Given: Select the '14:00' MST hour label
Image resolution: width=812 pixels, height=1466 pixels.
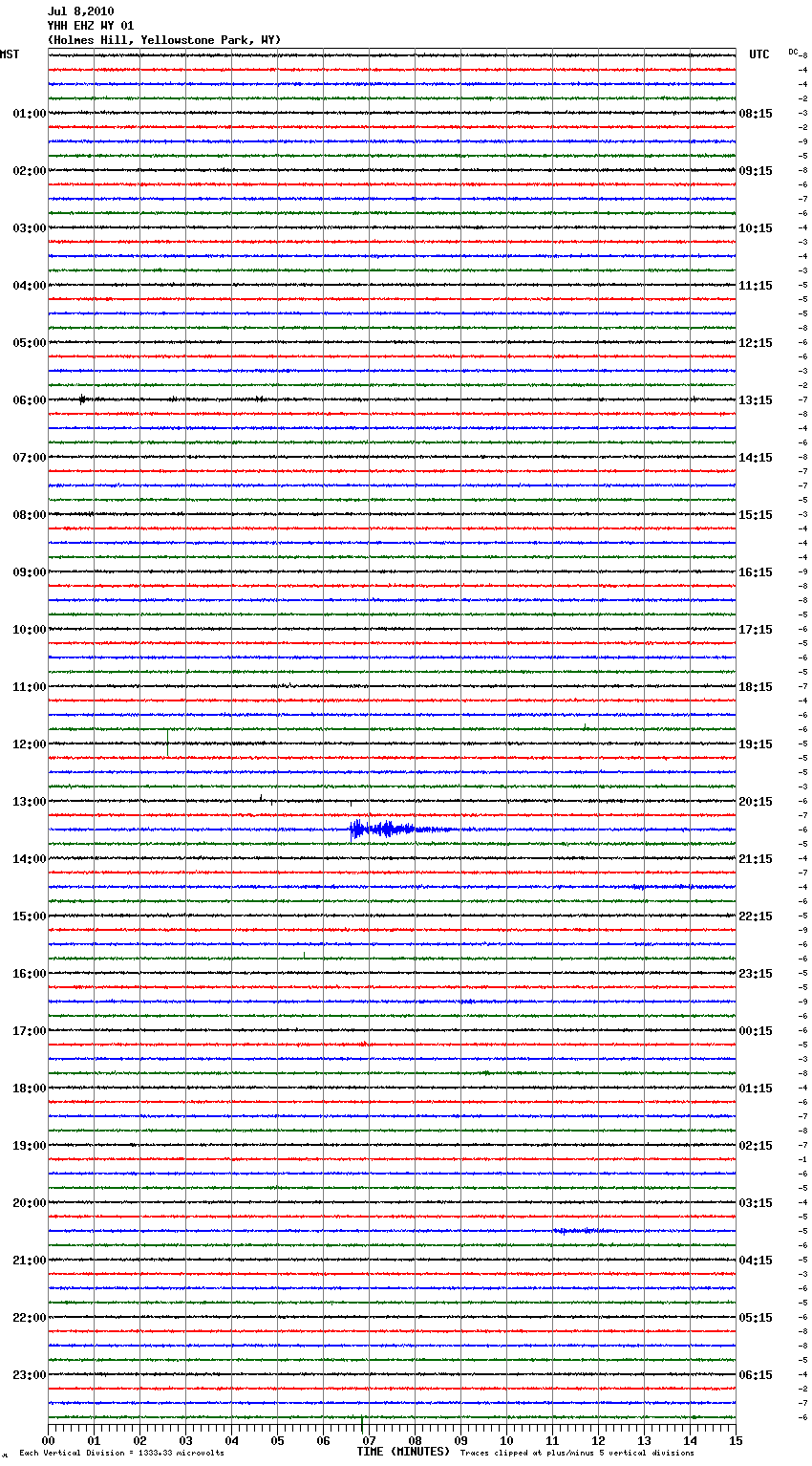Looking at the screenshot, I should (x=30, y=859).
